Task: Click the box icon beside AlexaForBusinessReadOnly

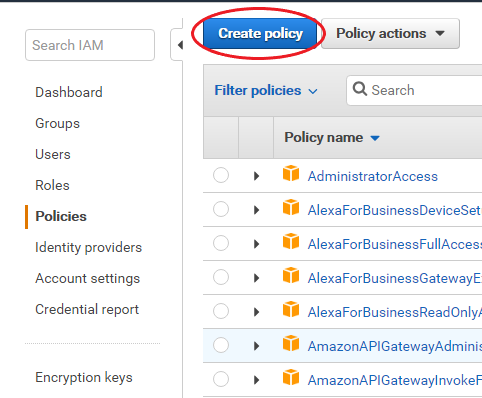Action: [291, 309]
